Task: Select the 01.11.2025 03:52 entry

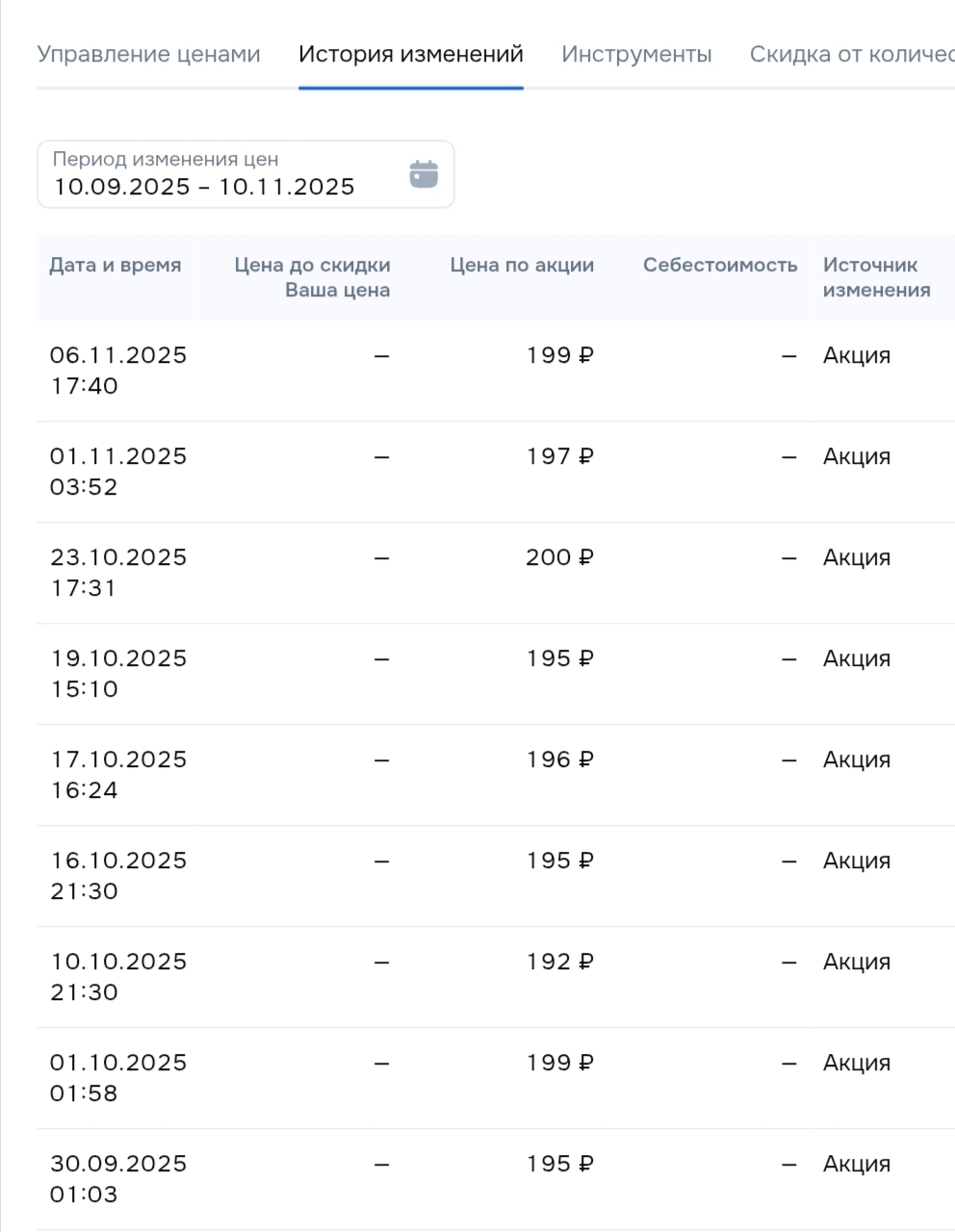Action: coord(118,472)
